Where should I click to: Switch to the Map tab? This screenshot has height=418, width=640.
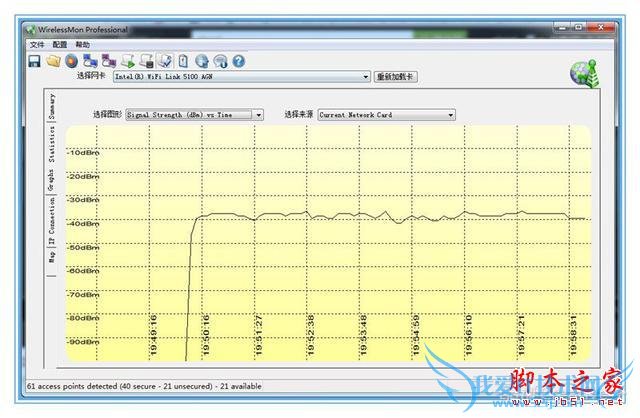click(51, 256)
